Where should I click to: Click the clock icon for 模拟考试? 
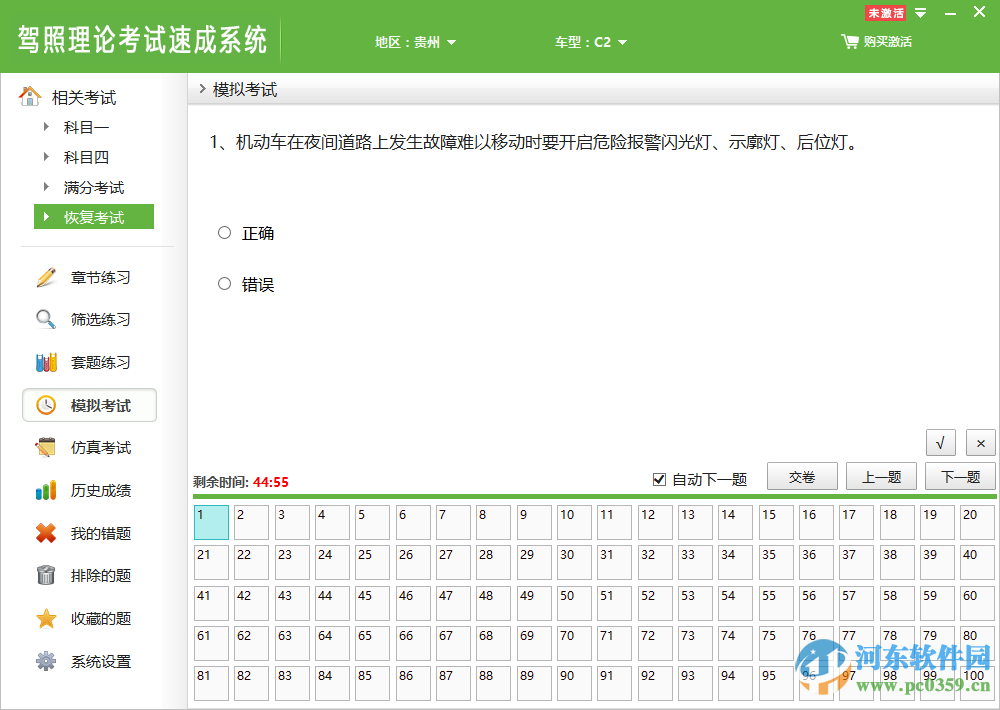click(x=46, y=405)
